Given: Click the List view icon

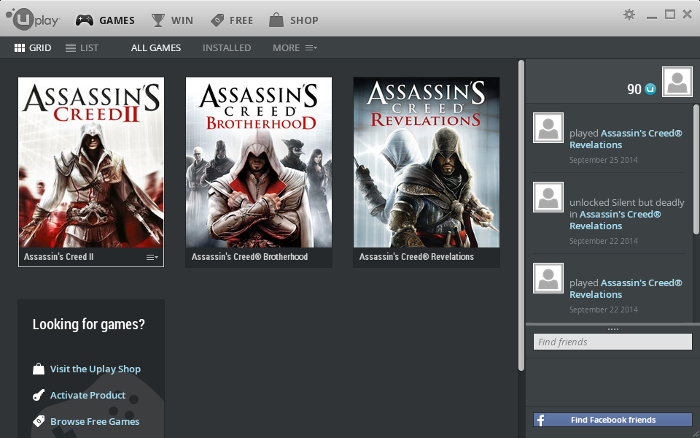Looking at the screenshot, I should click(71, 48).
